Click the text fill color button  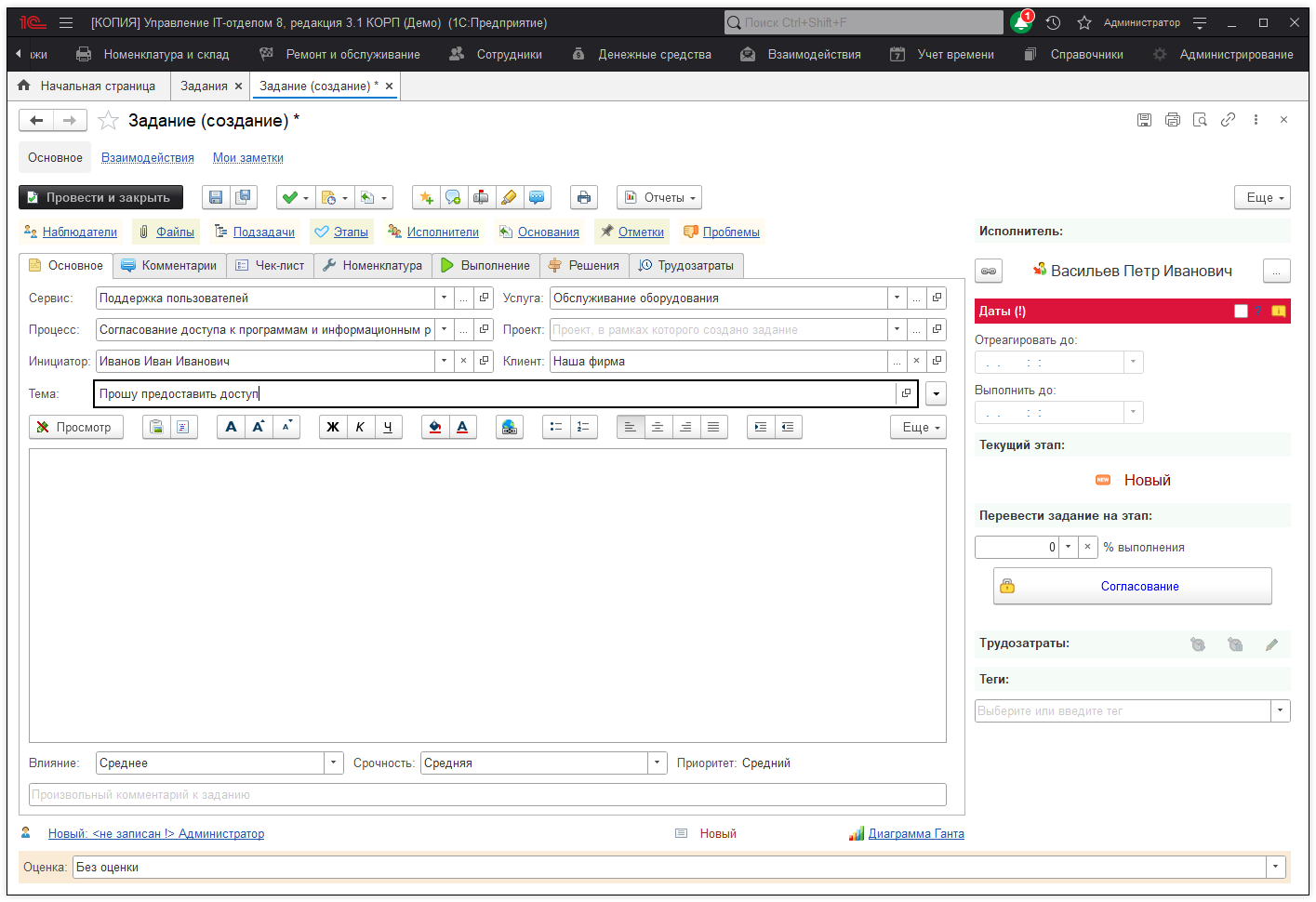point(434,427)
